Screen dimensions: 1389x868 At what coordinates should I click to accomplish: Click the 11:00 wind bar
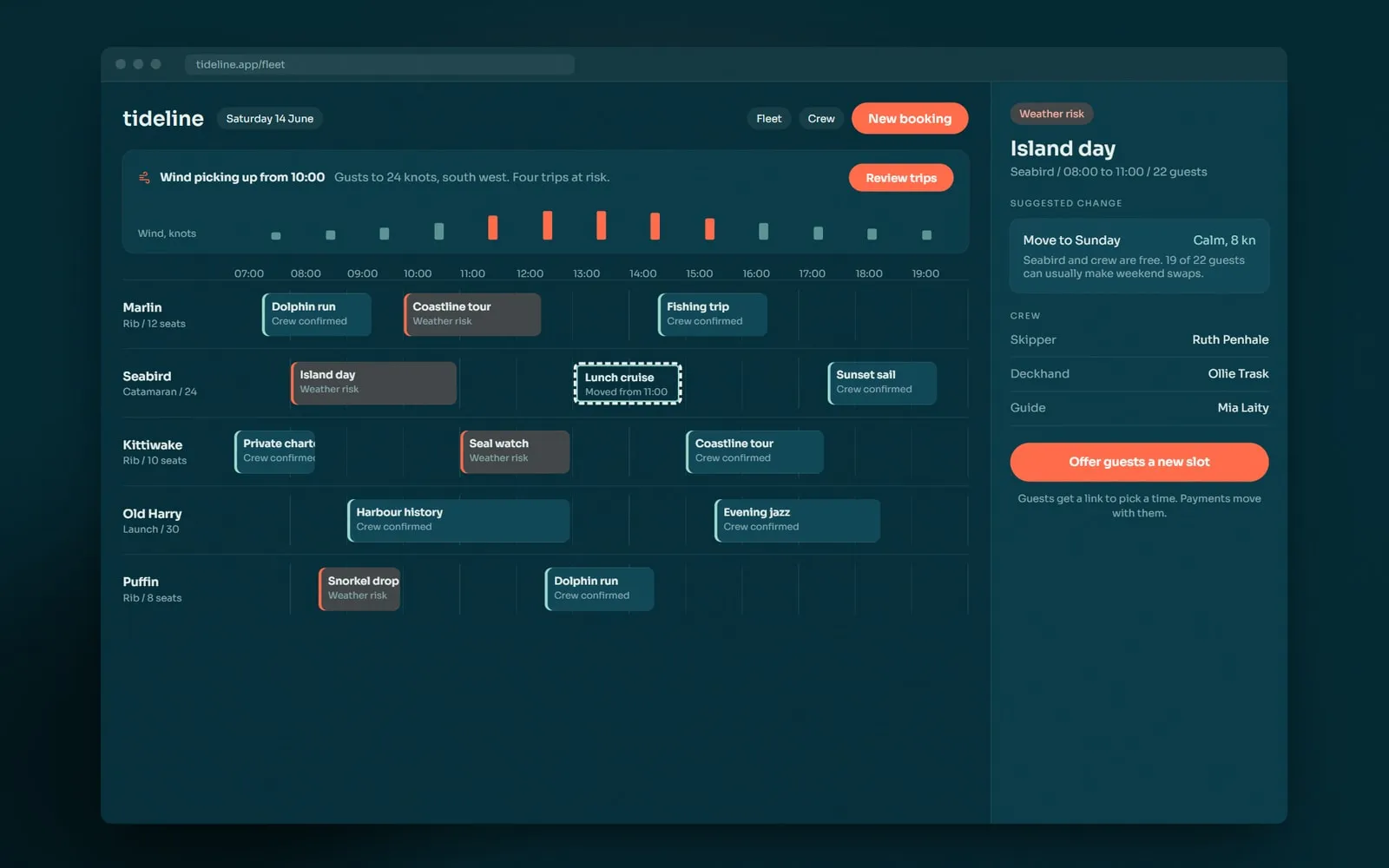[492, 227]
